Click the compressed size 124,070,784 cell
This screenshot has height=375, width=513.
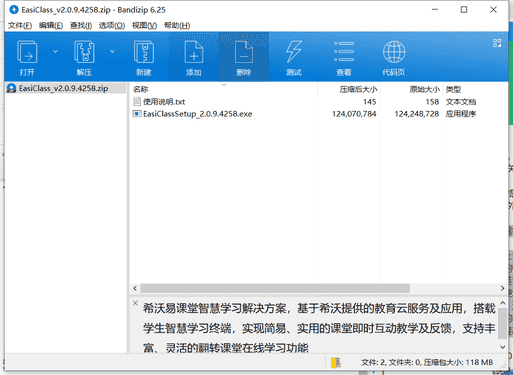354,114
